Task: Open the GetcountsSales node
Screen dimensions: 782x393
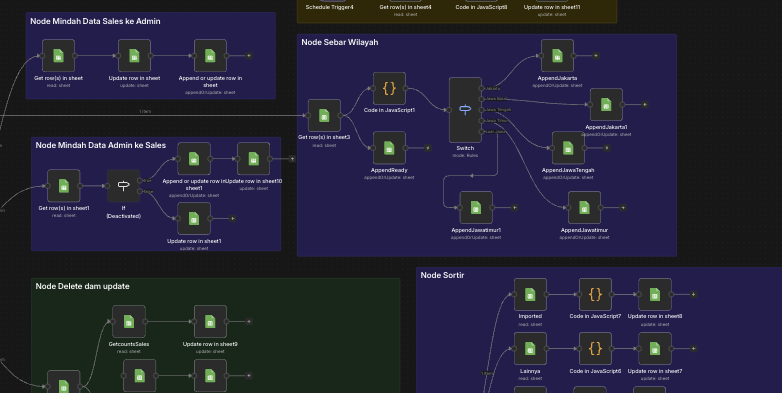Action: click(x=129, y=322)
